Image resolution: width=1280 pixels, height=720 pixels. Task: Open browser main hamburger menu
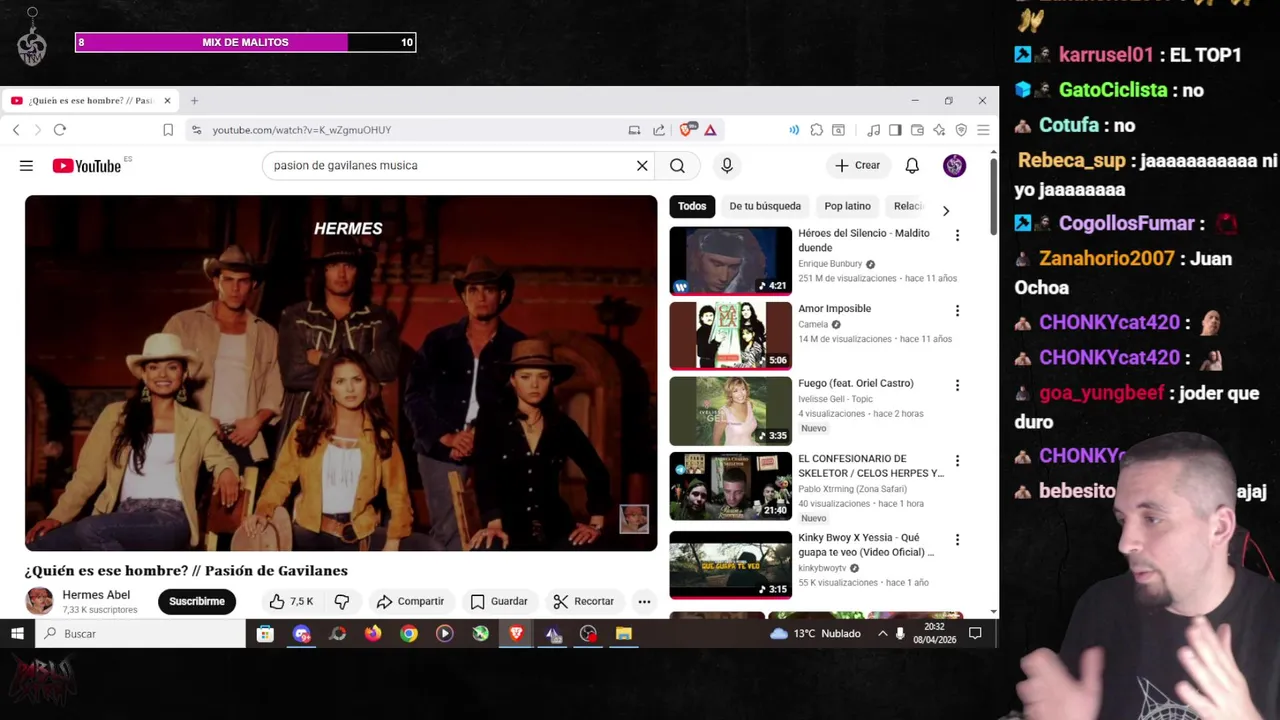pyautogui.click(x=983, y=130)
